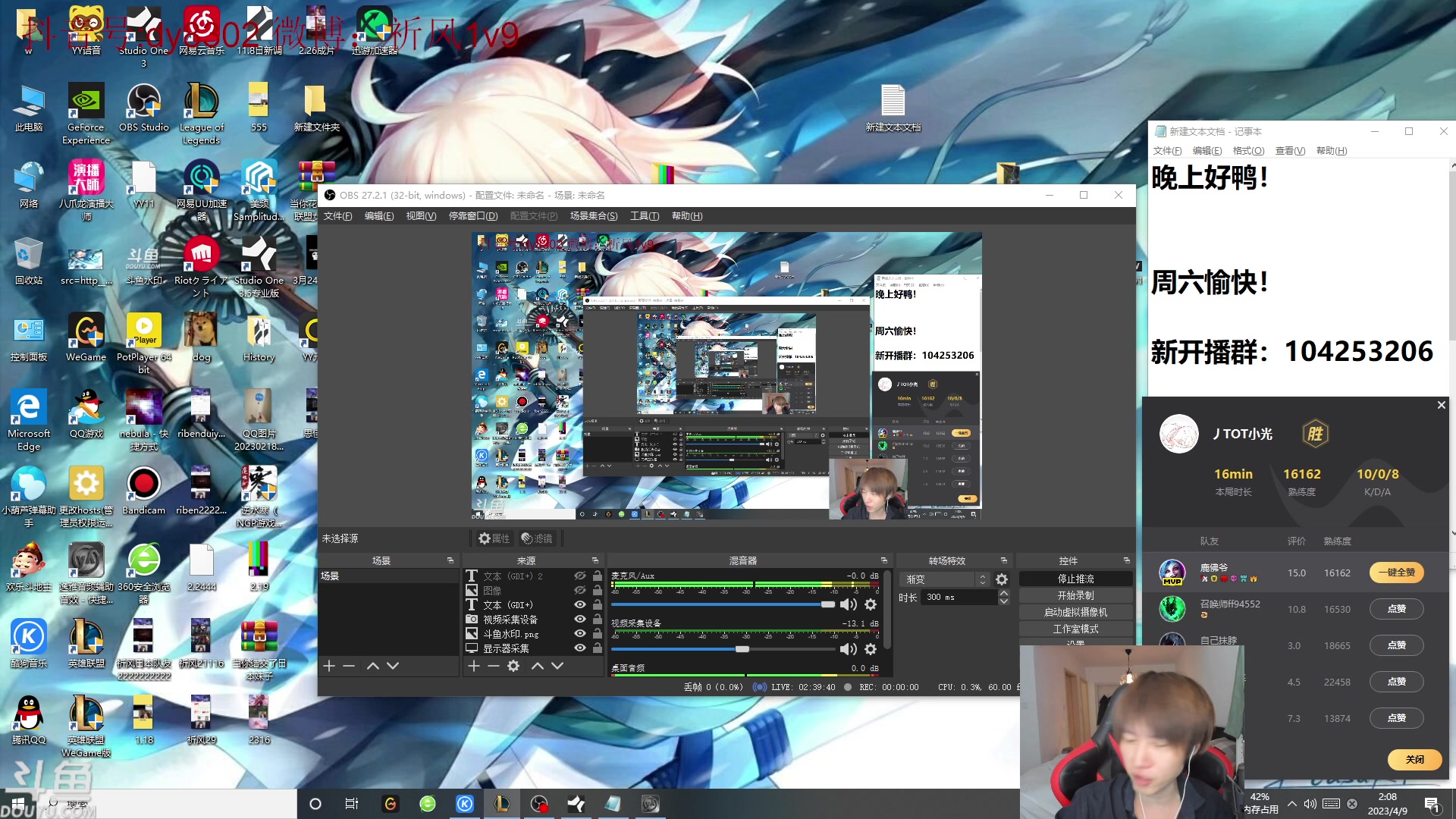Viewport: 1456px width, 819px height.
Task: Add a new scene in OBS
Action: click(x=329, y=666)
